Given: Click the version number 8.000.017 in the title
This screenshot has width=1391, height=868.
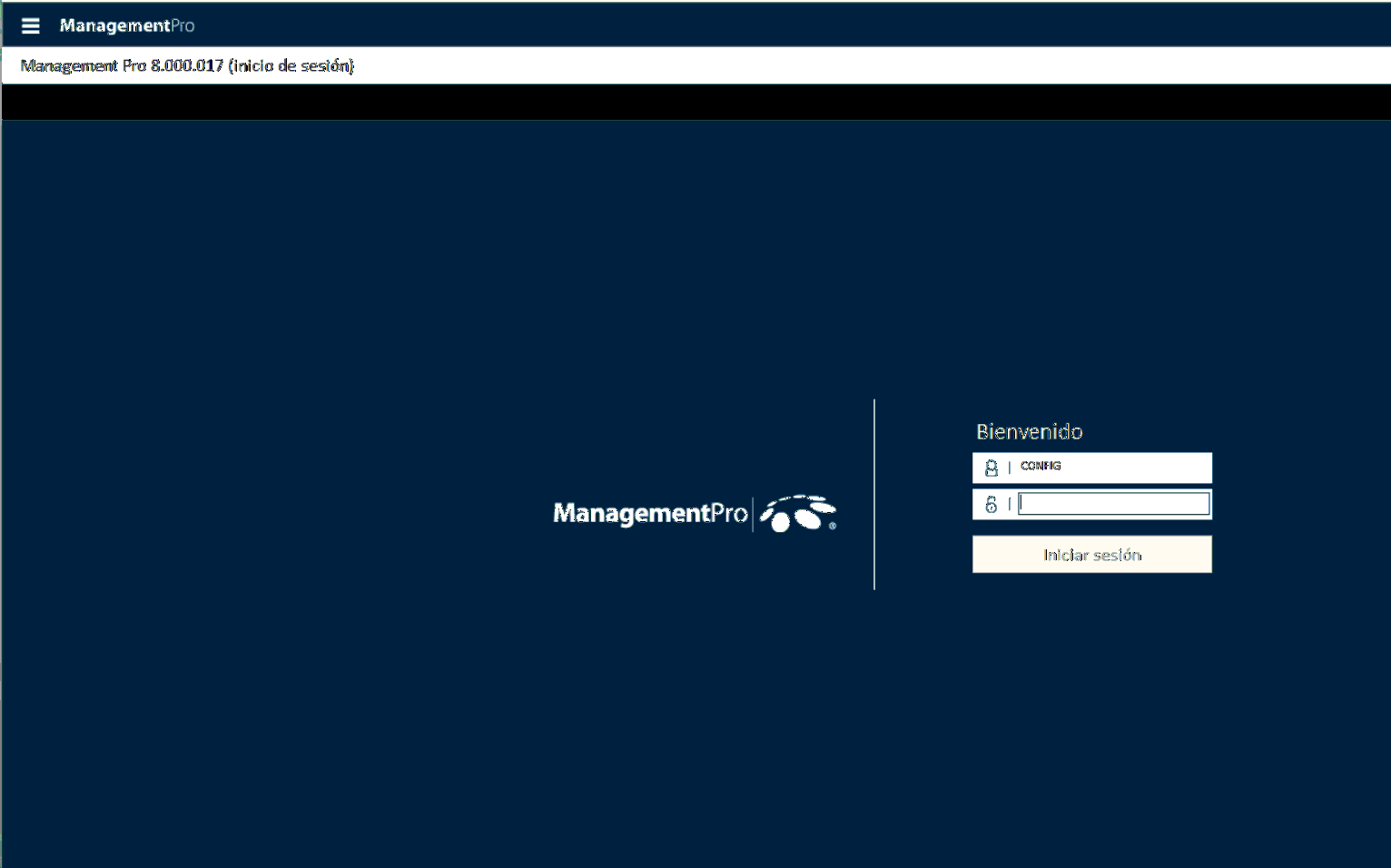Looking at the screenshot, I should (x=186, y=65).
